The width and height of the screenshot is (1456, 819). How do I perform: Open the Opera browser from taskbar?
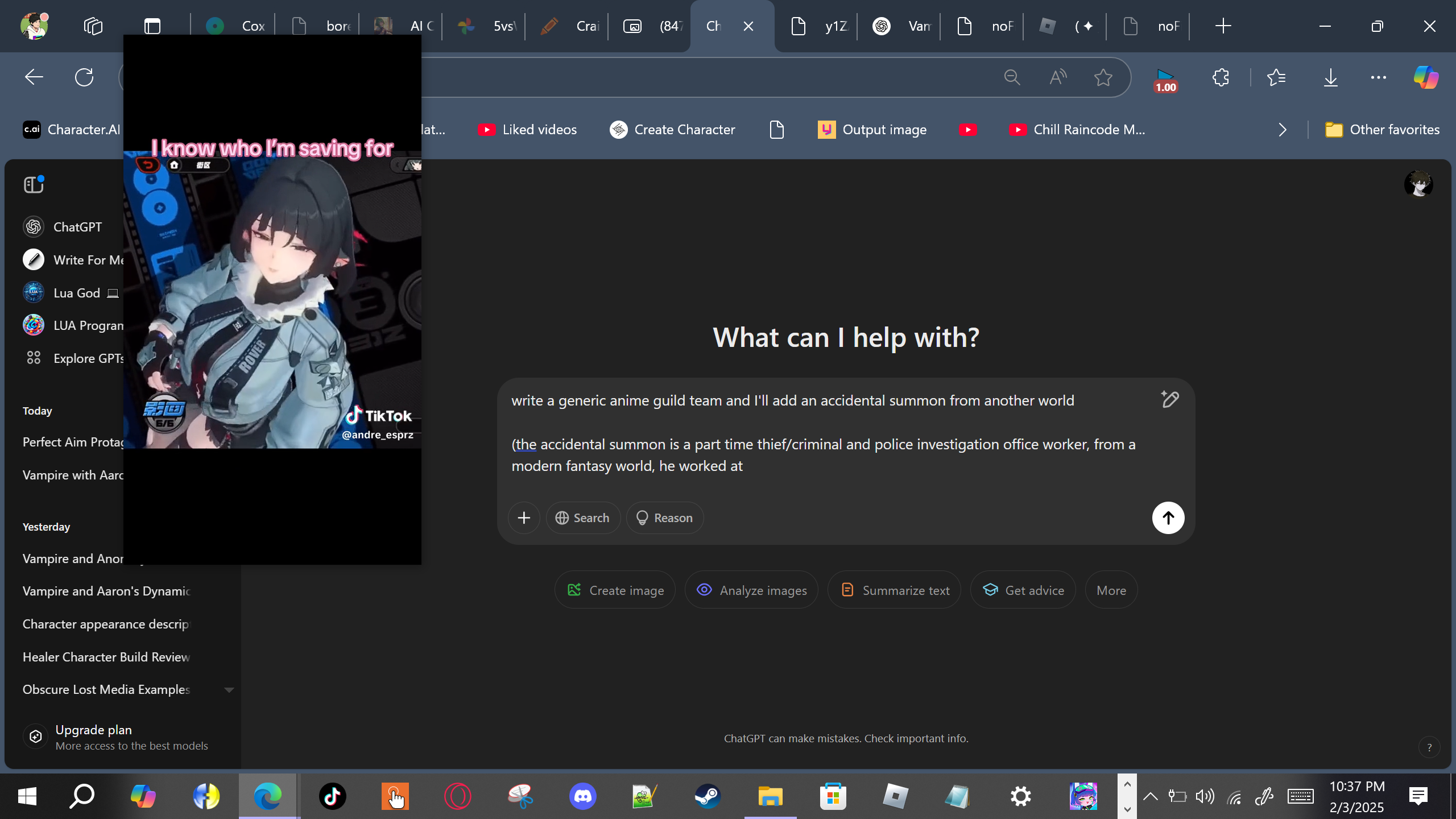[458, 796]
